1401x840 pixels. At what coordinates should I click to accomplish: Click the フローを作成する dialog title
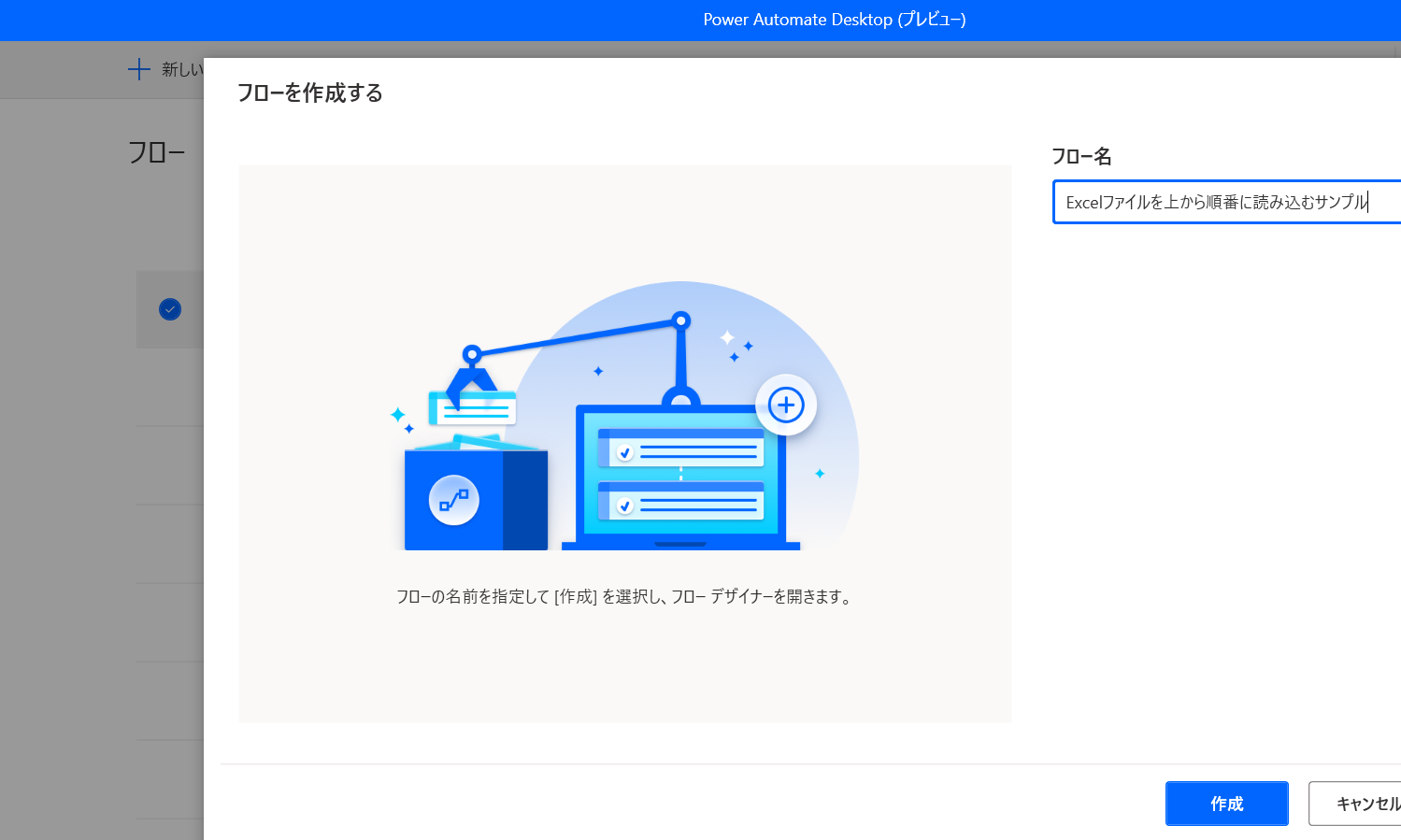310,93
